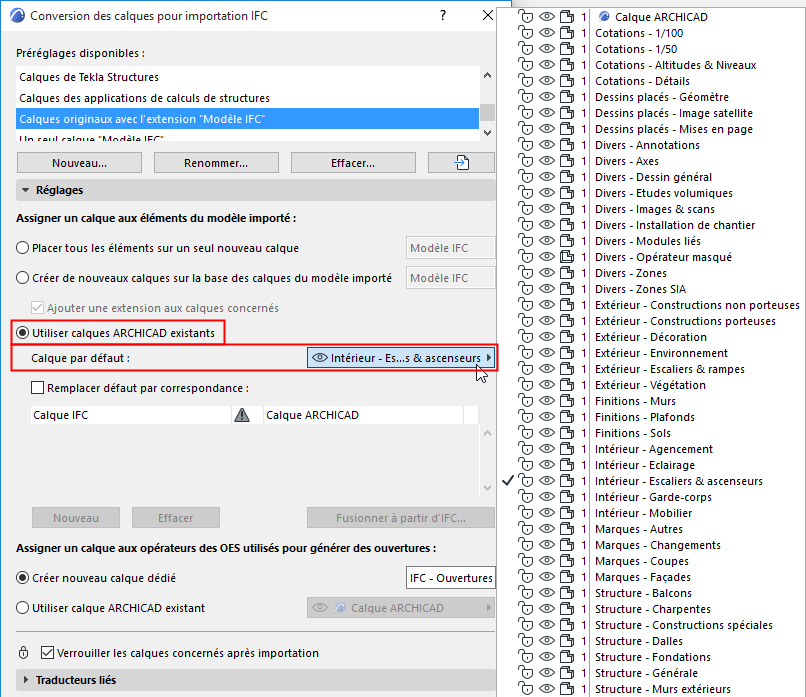Open the Calque par défaut layer dropdown
The width and height of the screenshot is (806, 697).
pyautogui.click(x=401, y=358)
